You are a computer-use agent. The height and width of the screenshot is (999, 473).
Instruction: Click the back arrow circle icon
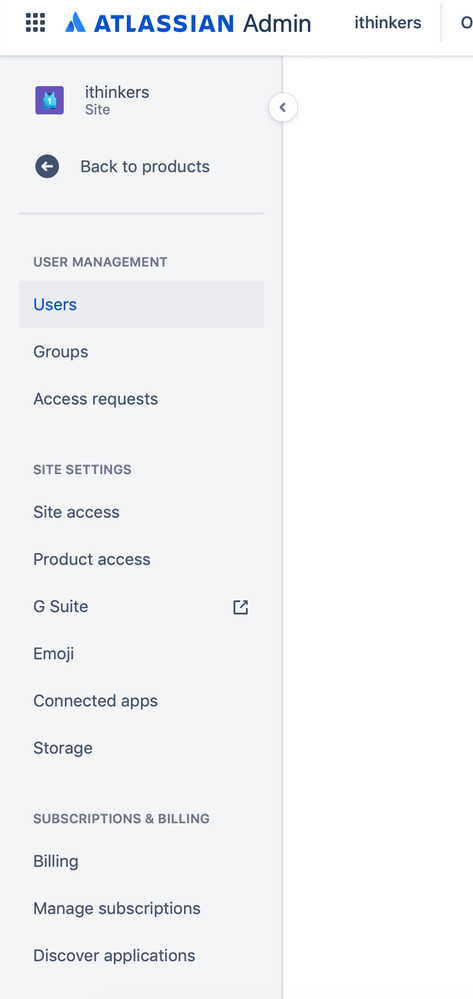pyautogui.click(x=47, y=167)
